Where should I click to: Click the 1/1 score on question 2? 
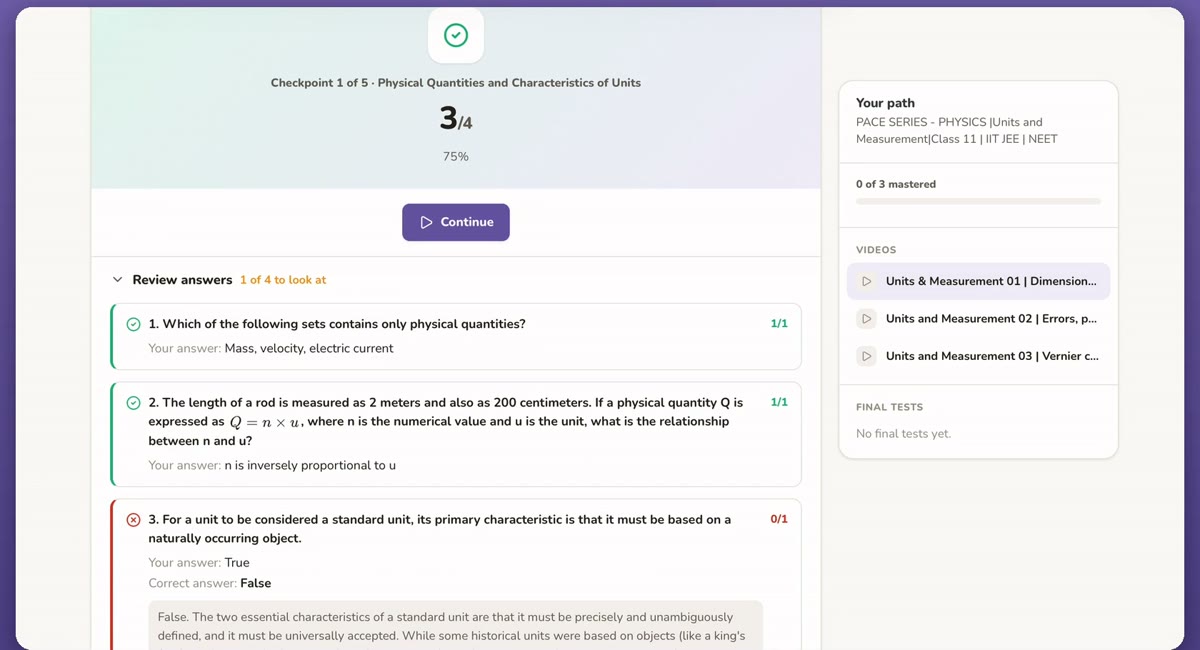(x=779, y=402)
